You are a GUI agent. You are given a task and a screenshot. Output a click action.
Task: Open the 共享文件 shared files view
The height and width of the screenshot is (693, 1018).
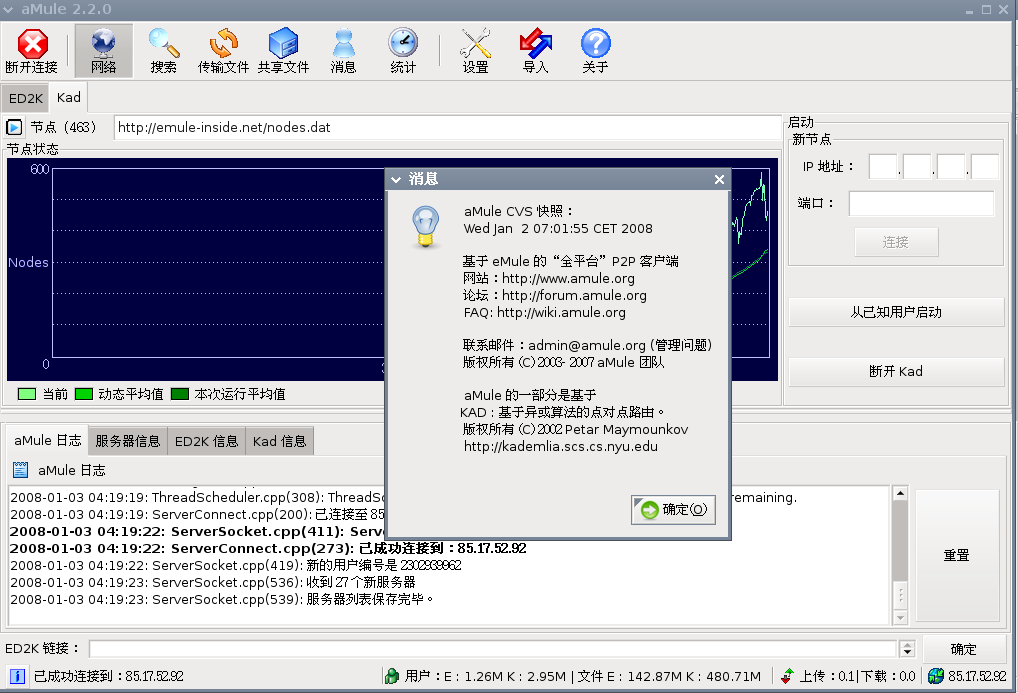[x=284, y=51]
